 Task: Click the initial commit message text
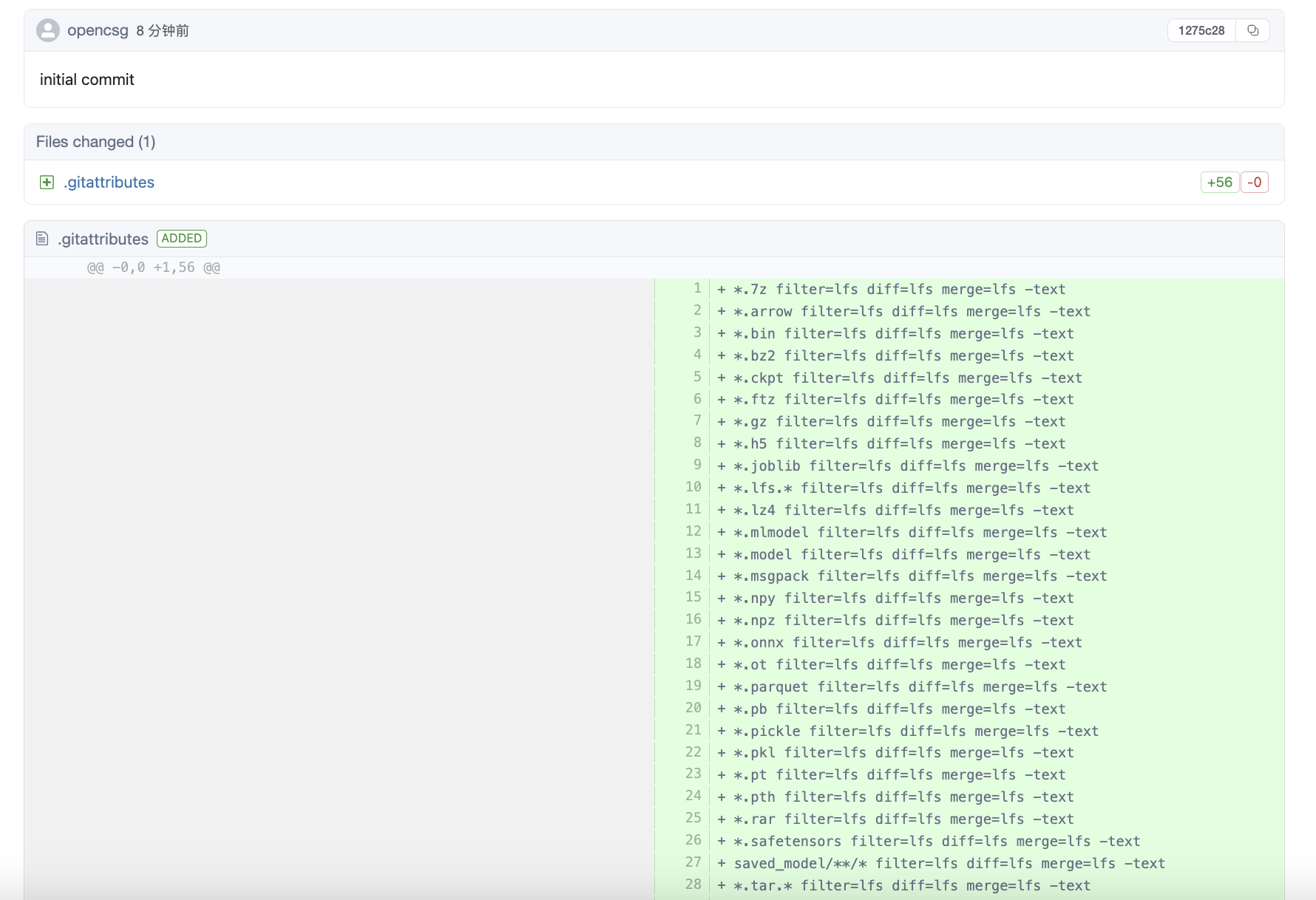[87, 80]
